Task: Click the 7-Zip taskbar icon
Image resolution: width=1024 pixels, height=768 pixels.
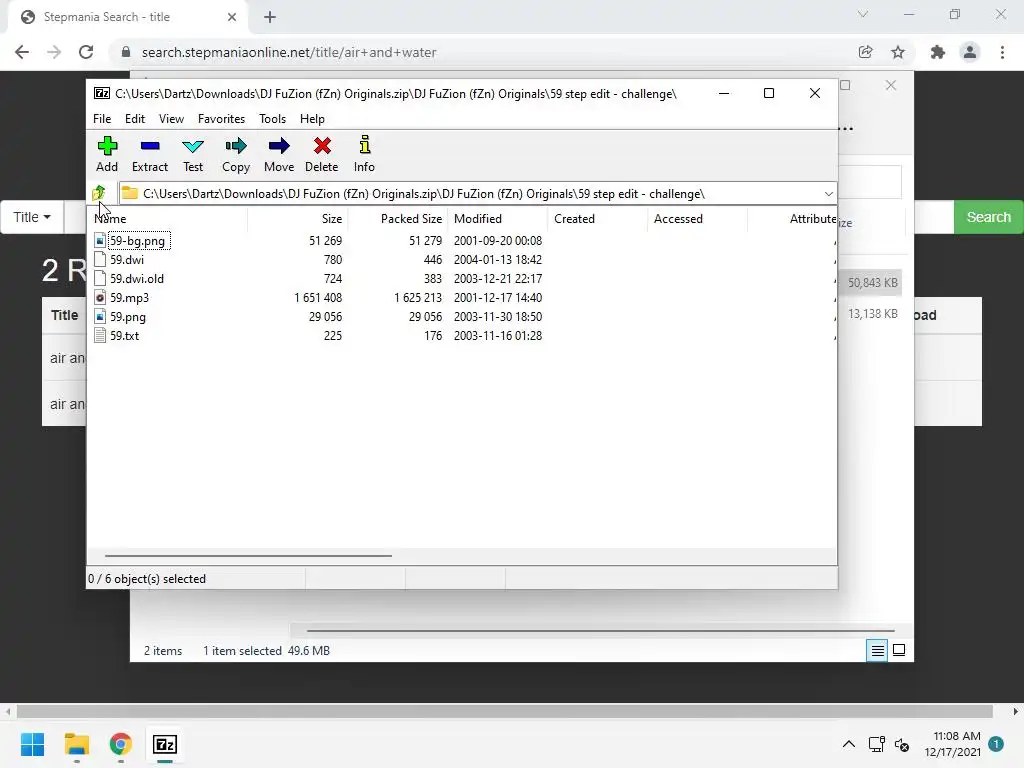Action: 165,744
